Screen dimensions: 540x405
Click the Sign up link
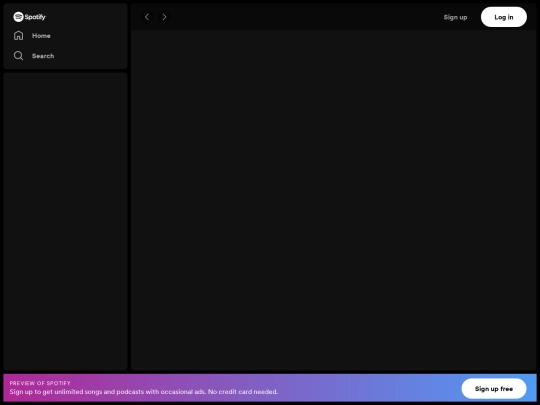coord(455,17)
